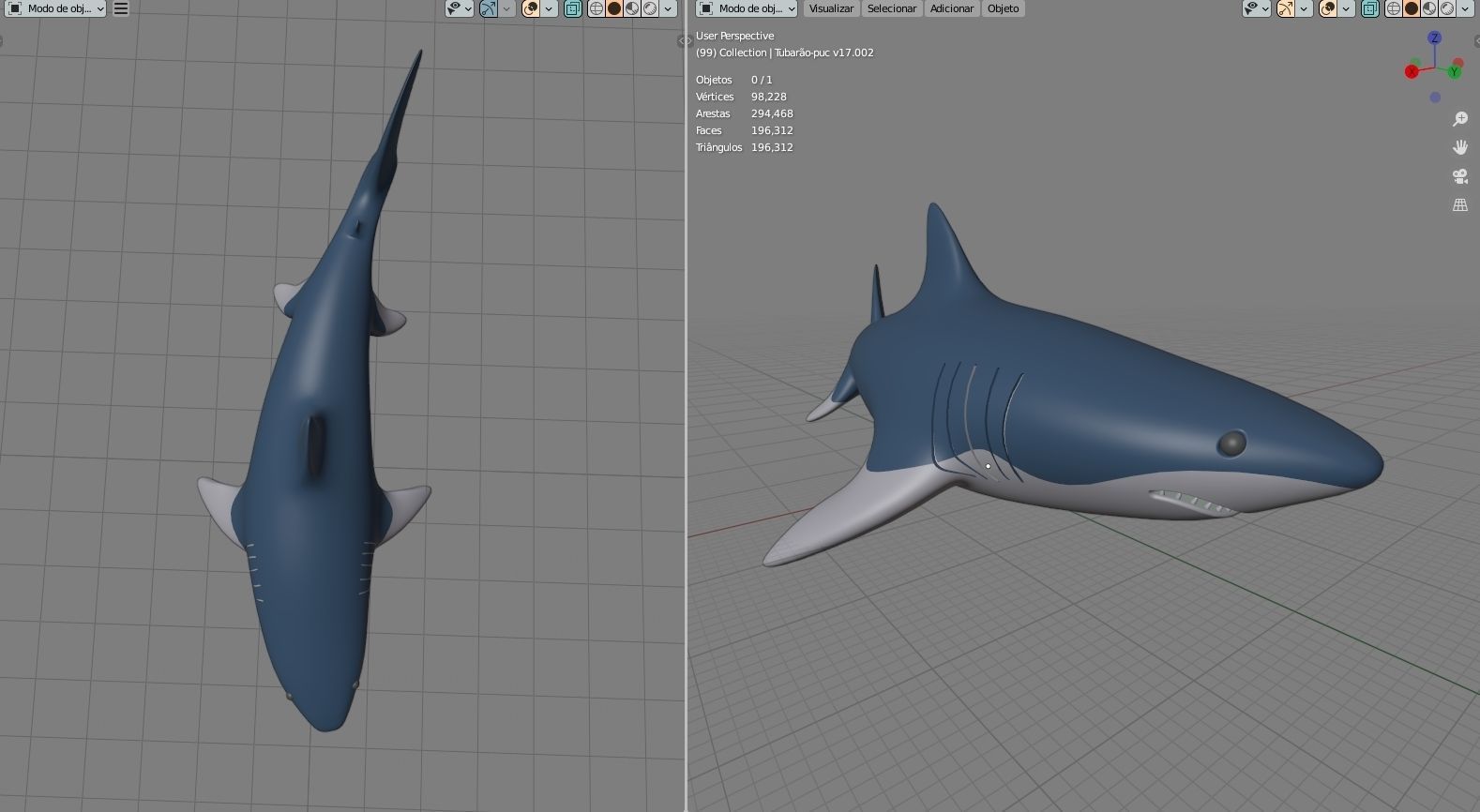1480x812 pixels.
Task: Click the 'User Perspective' label
Action: coord(734,36)
